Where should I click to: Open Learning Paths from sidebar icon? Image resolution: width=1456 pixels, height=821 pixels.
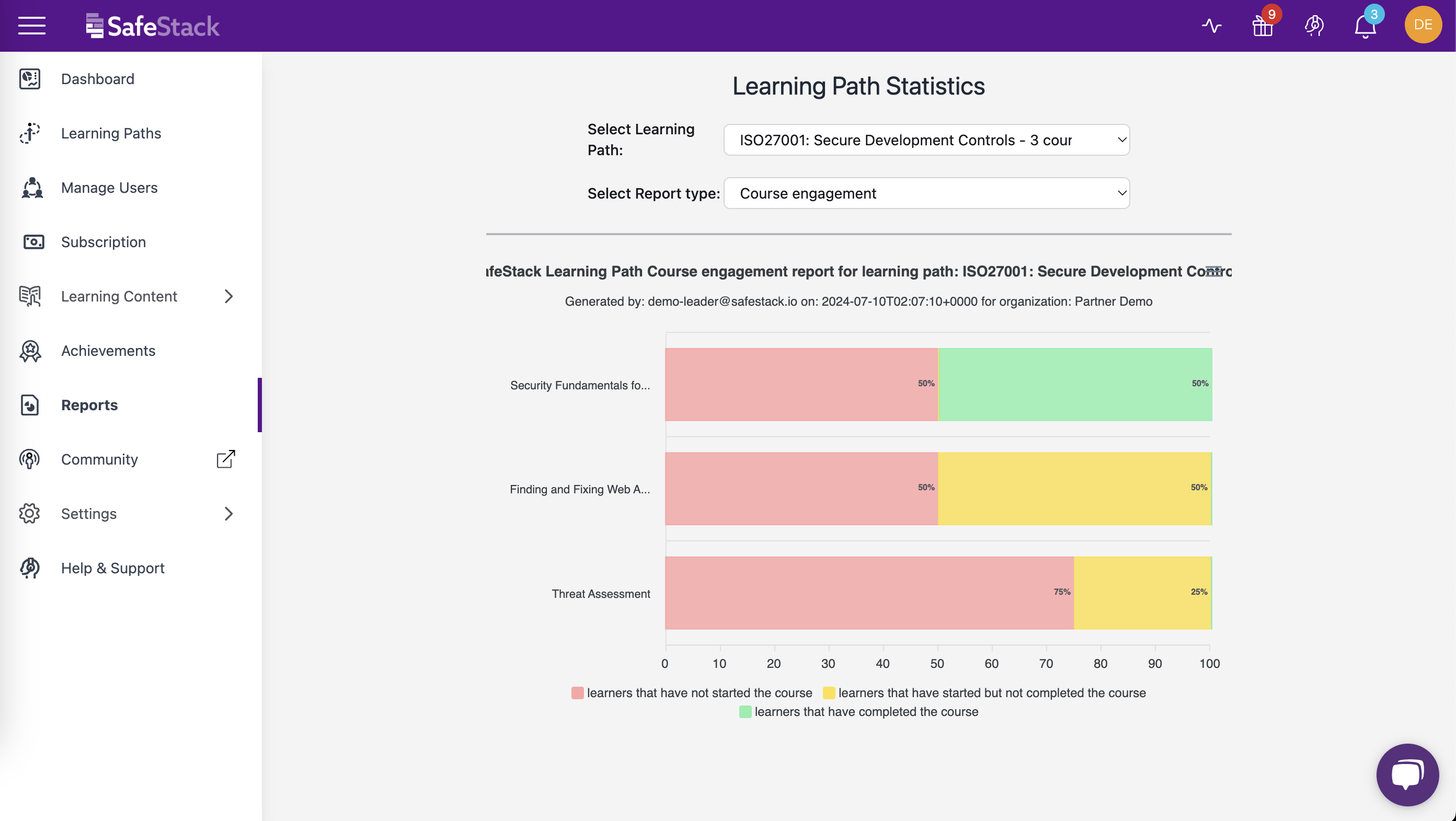pos(29,133)
